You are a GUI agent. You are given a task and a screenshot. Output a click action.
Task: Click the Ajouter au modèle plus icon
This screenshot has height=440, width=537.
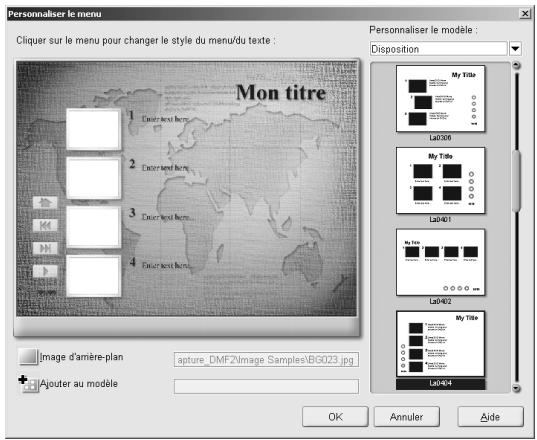pyautogui.click(x=28, y=384)
